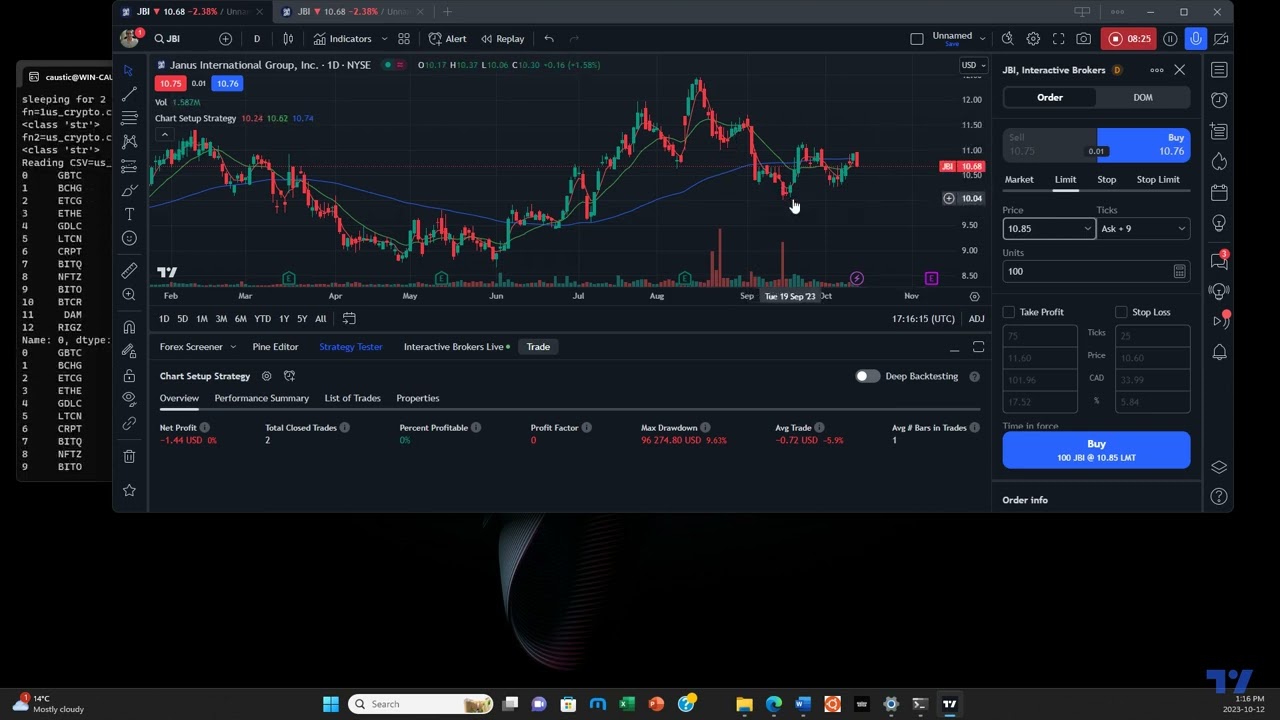Select the Market order type tab

[1019, 180]
